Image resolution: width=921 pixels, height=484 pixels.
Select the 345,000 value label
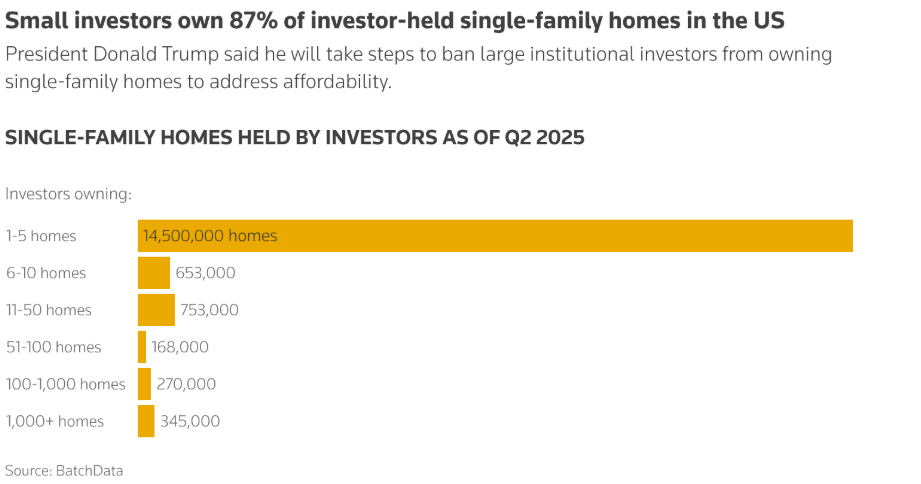[190, 421]
